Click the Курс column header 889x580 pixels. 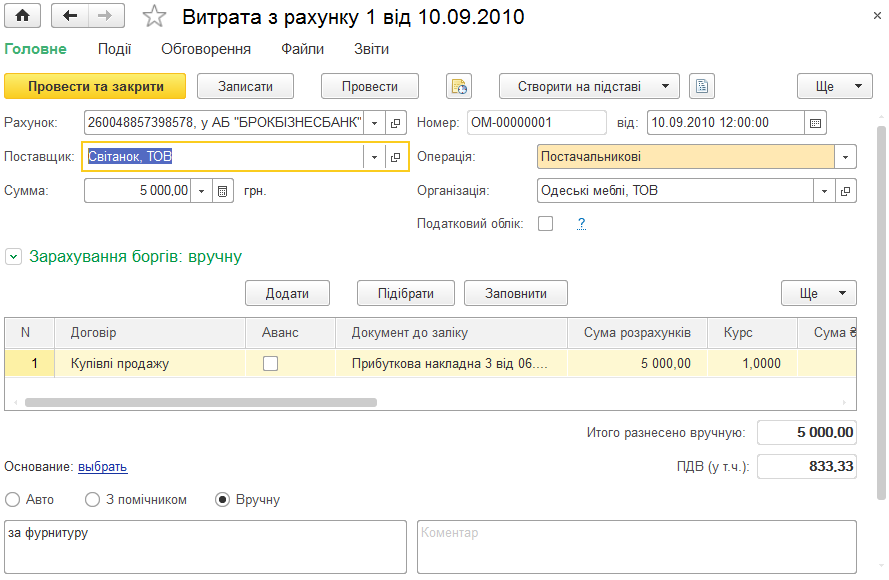(753, 333)
